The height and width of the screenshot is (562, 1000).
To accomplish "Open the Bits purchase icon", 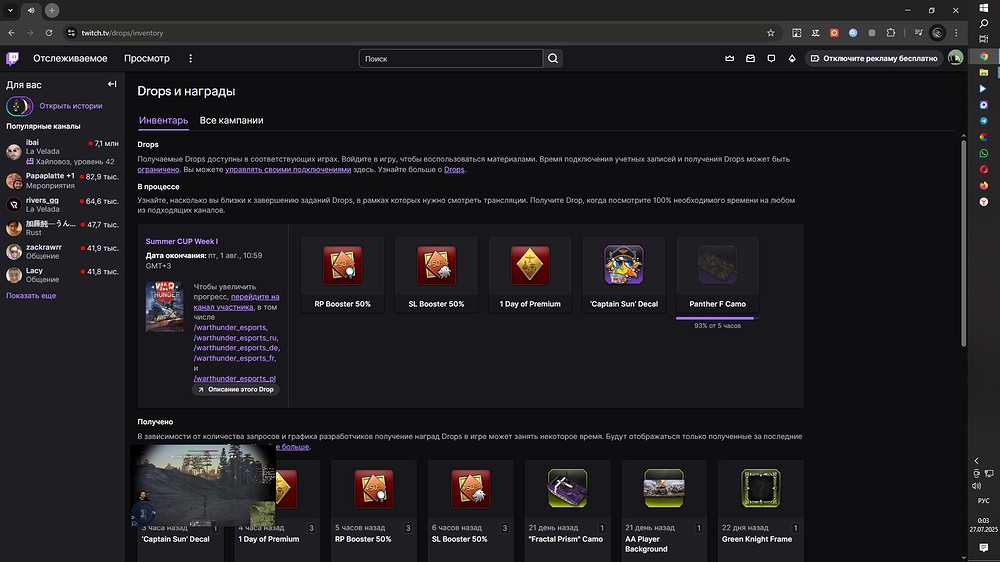I will (792, 59).
